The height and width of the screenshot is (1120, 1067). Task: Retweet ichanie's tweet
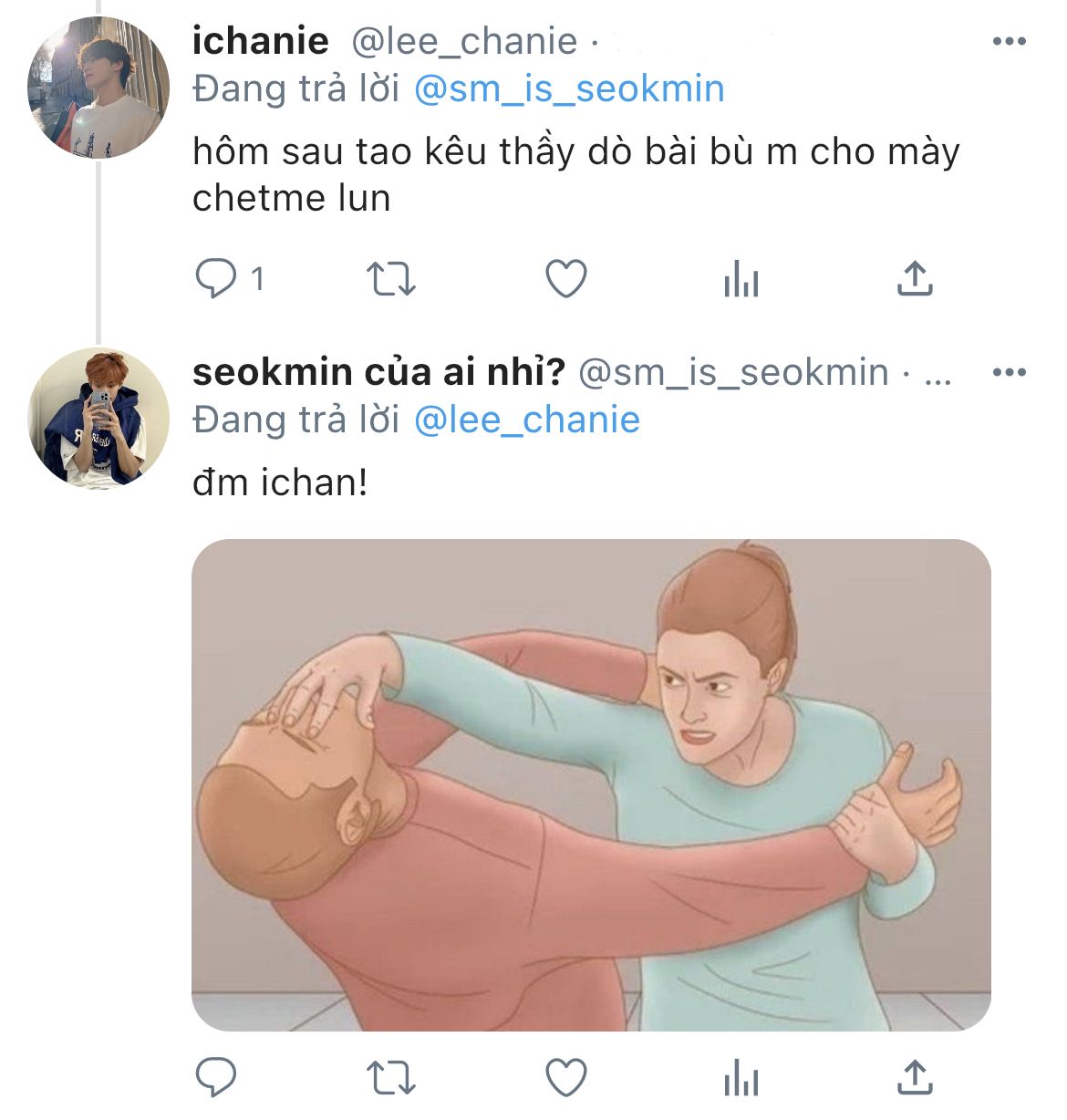[x=390, y=279]
